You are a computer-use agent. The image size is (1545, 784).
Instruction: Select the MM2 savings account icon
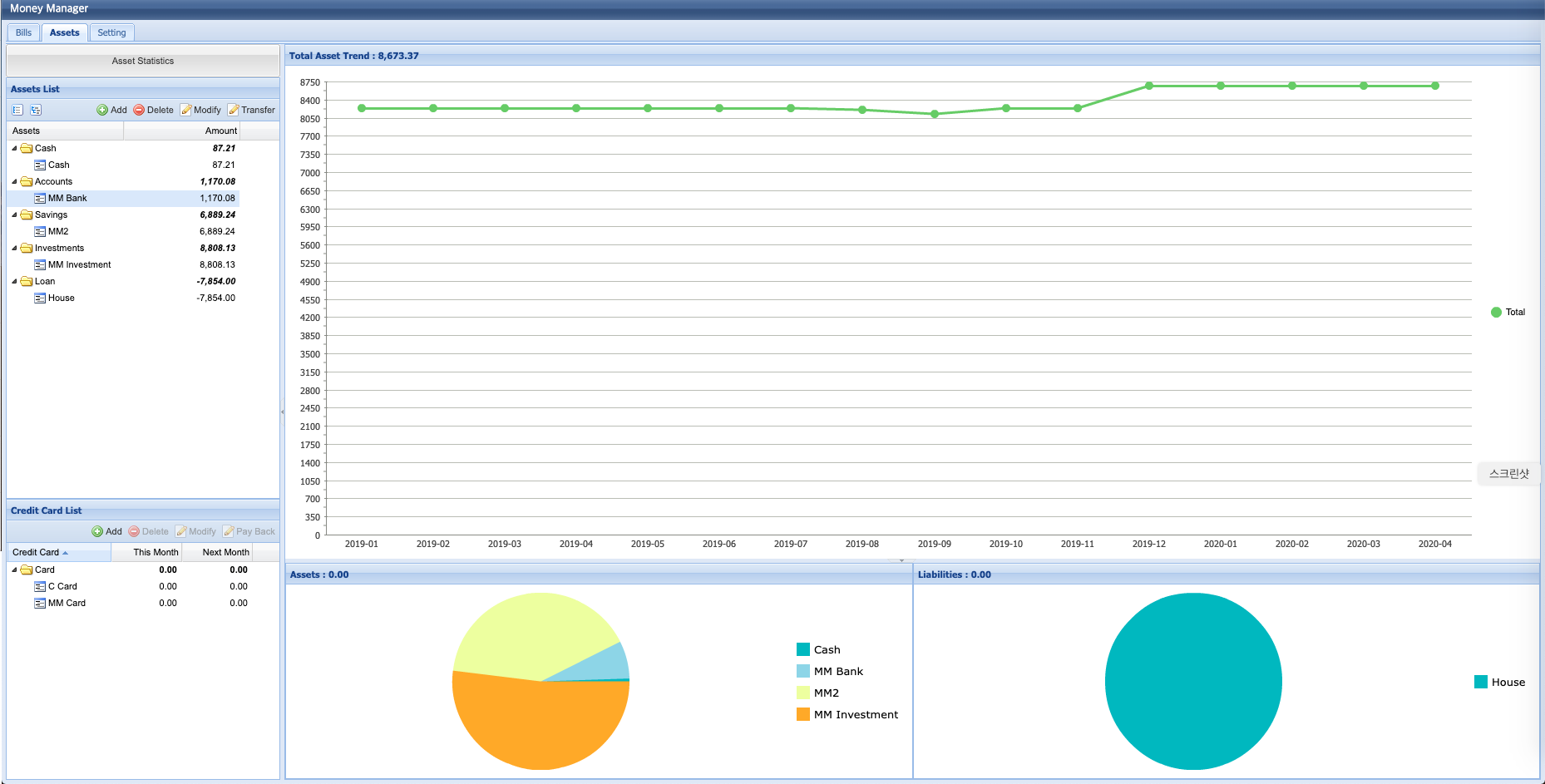pyautogui.click(x=40, y=231)
